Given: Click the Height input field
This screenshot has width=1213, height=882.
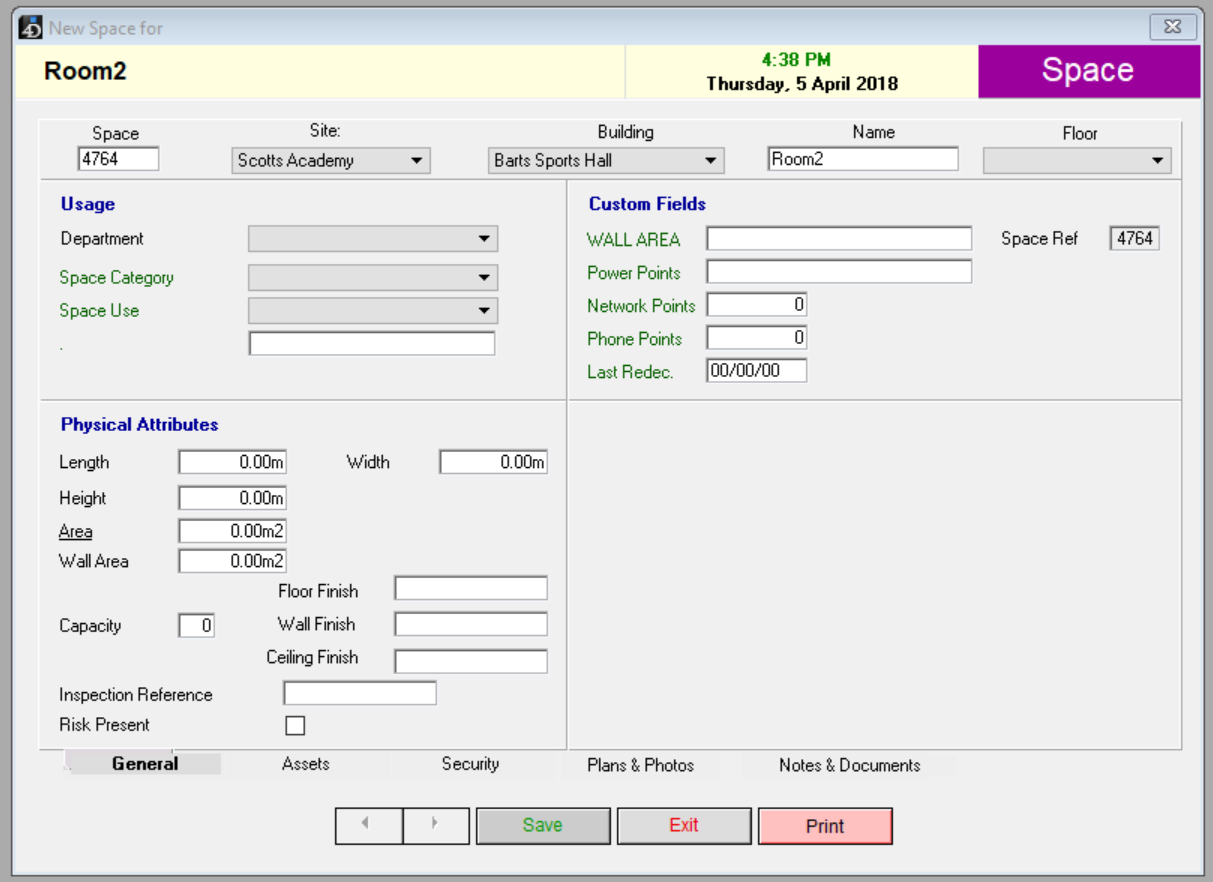Looking at the screenshot, I should click(233, 498).
